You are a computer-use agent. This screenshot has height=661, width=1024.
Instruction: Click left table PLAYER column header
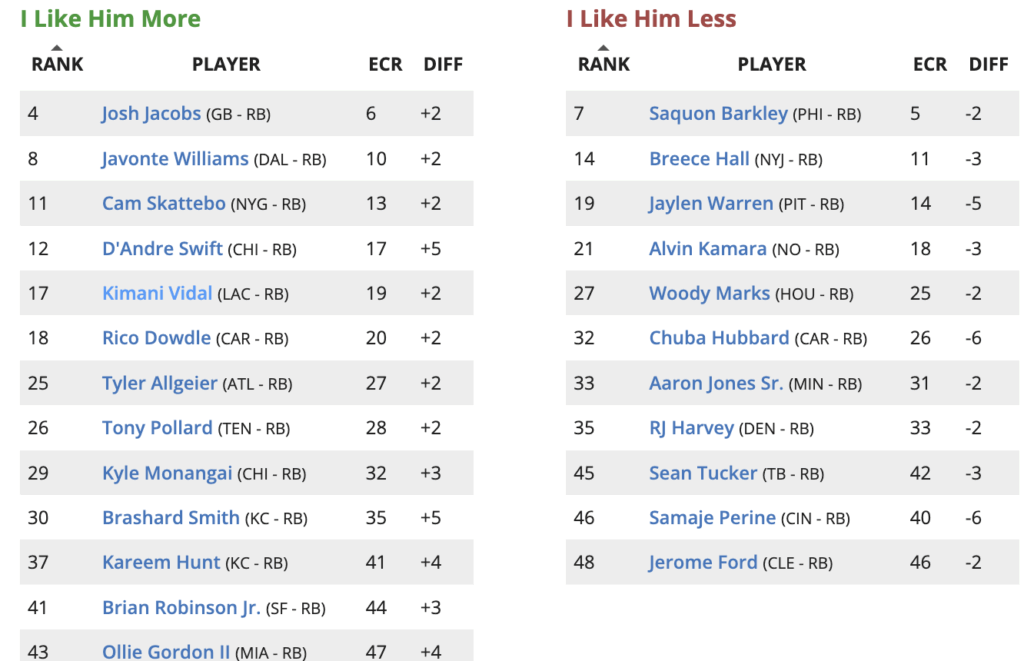pos(226,64)
